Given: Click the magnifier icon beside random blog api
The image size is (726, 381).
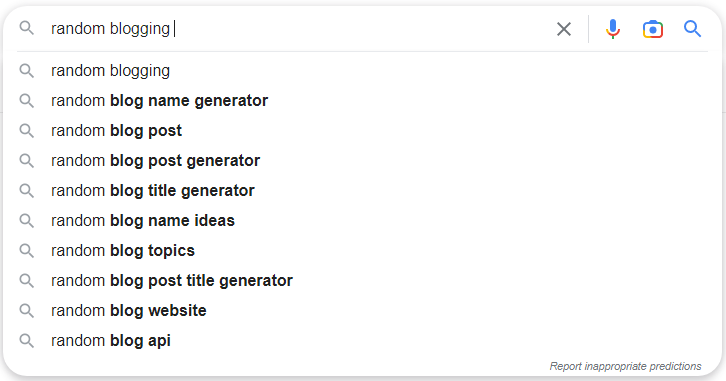Looking at the screenshot, I should [26, 341].
